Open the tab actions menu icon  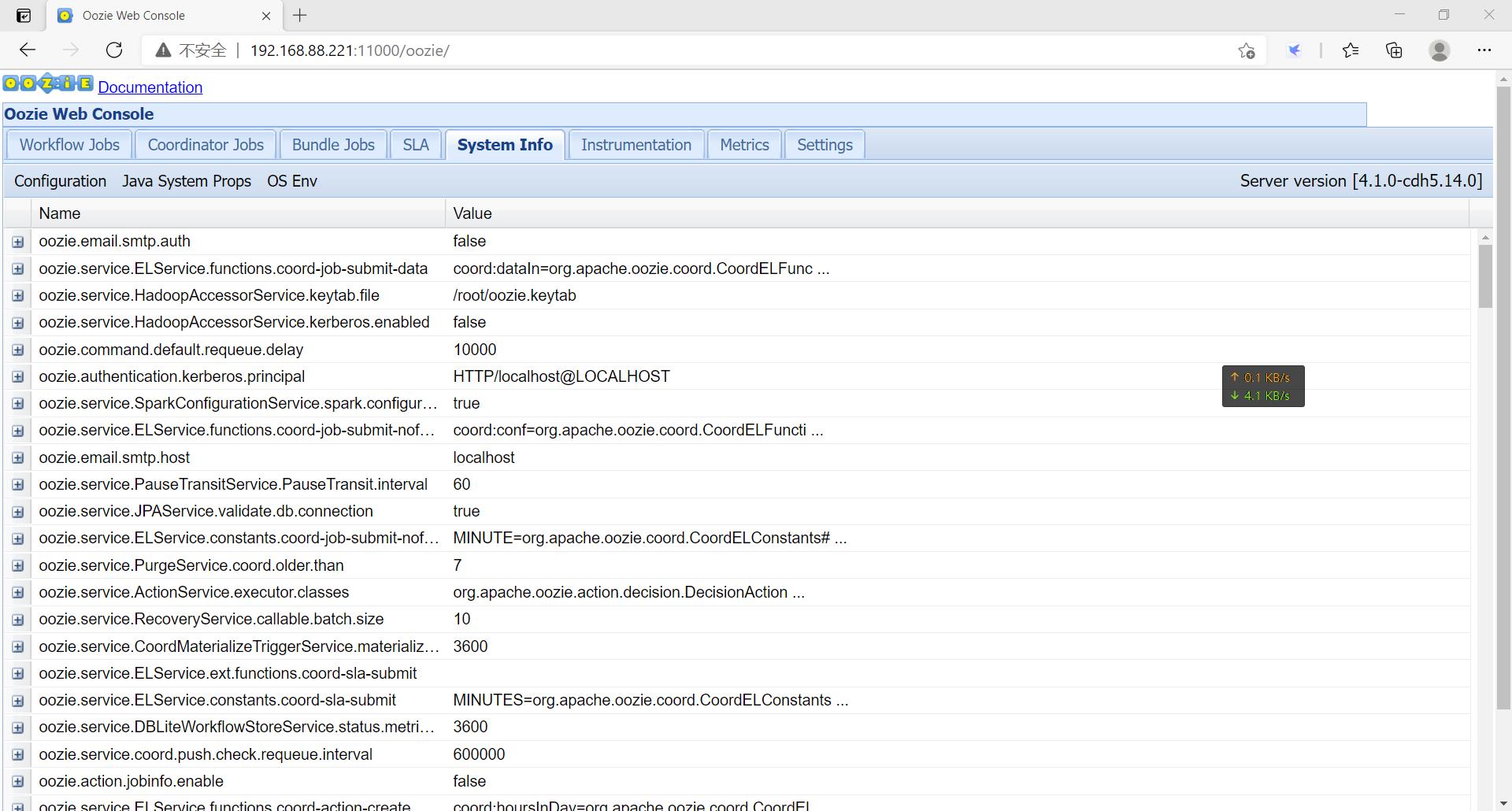click(24, 15)
